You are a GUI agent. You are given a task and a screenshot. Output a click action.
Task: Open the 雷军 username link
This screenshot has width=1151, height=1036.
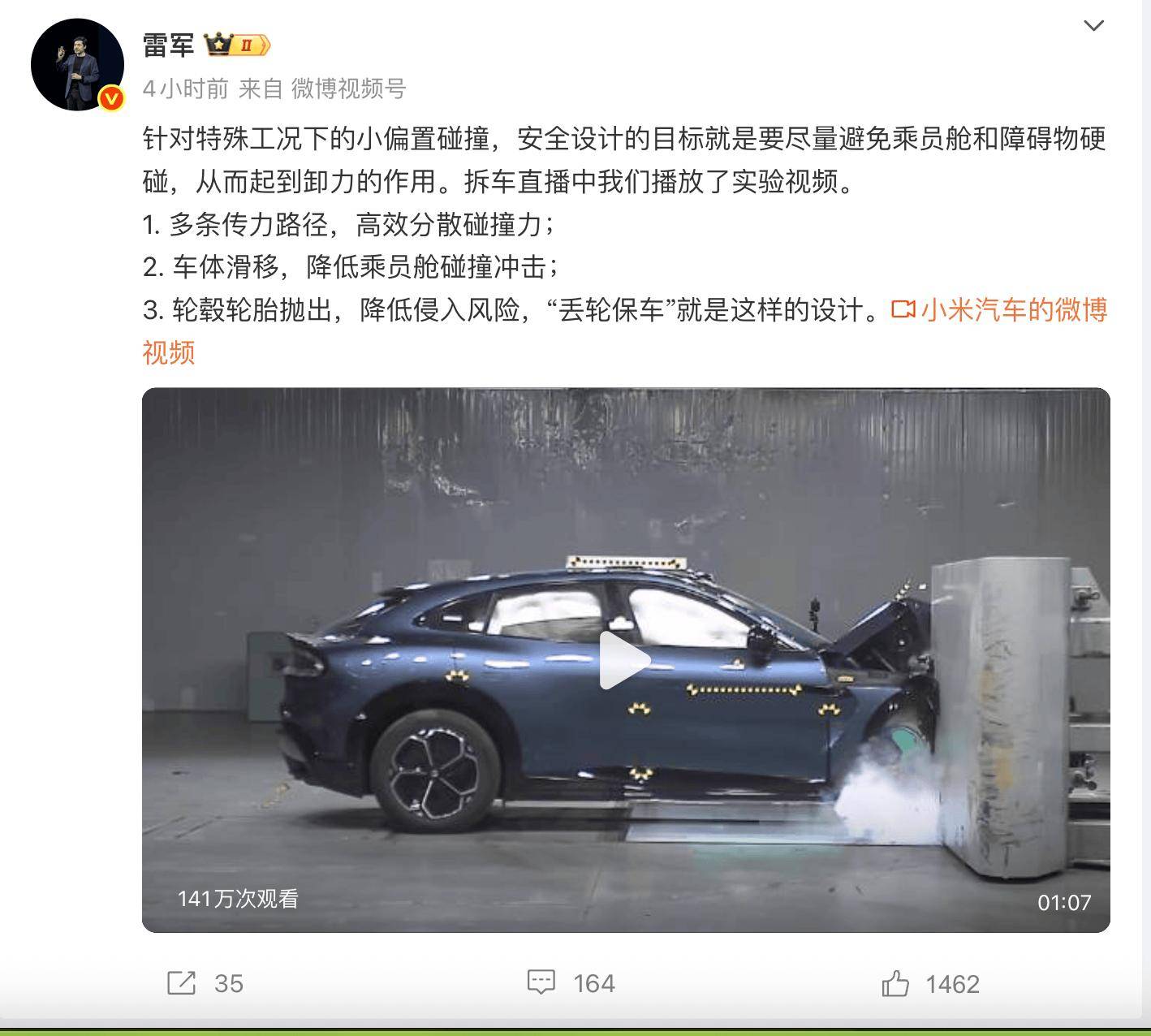coord(168,45)
